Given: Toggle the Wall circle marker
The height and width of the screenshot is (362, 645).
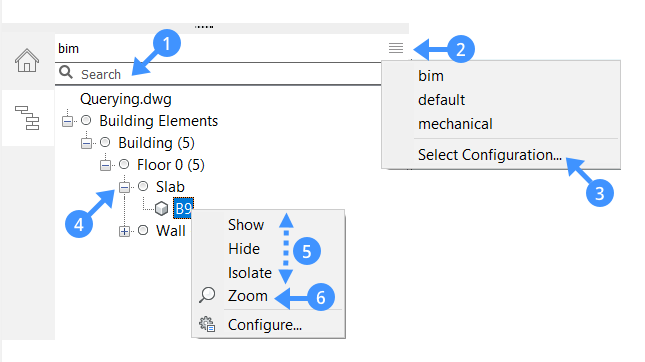Looking at the screenshot, I should click(143, 230).
